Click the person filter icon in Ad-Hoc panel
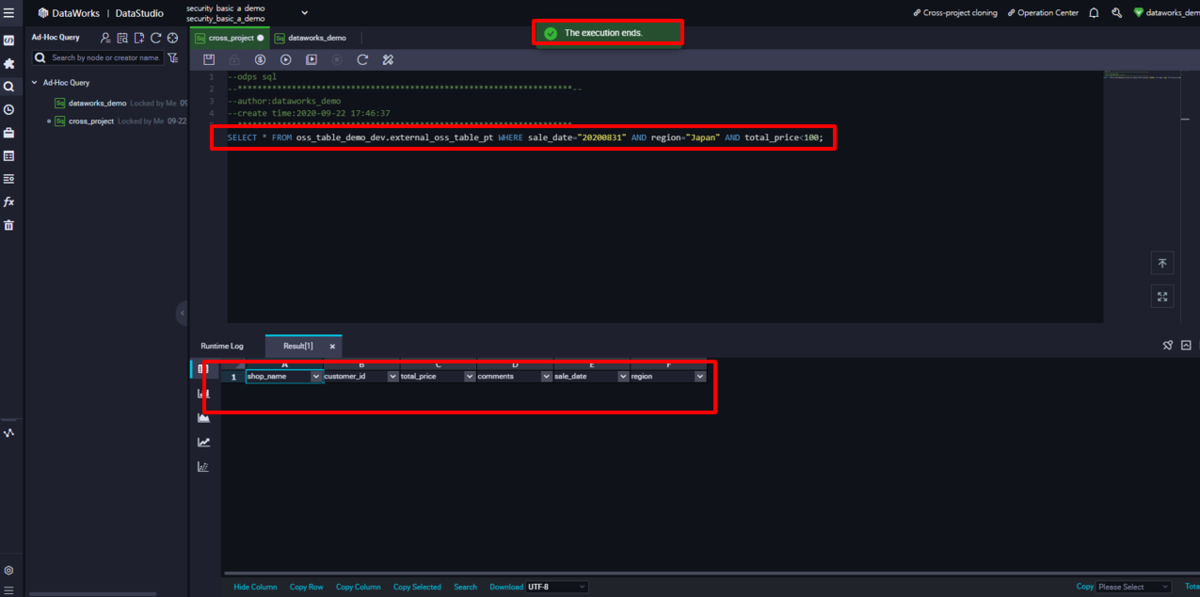The image size is (1200, 597). (105, 38)
